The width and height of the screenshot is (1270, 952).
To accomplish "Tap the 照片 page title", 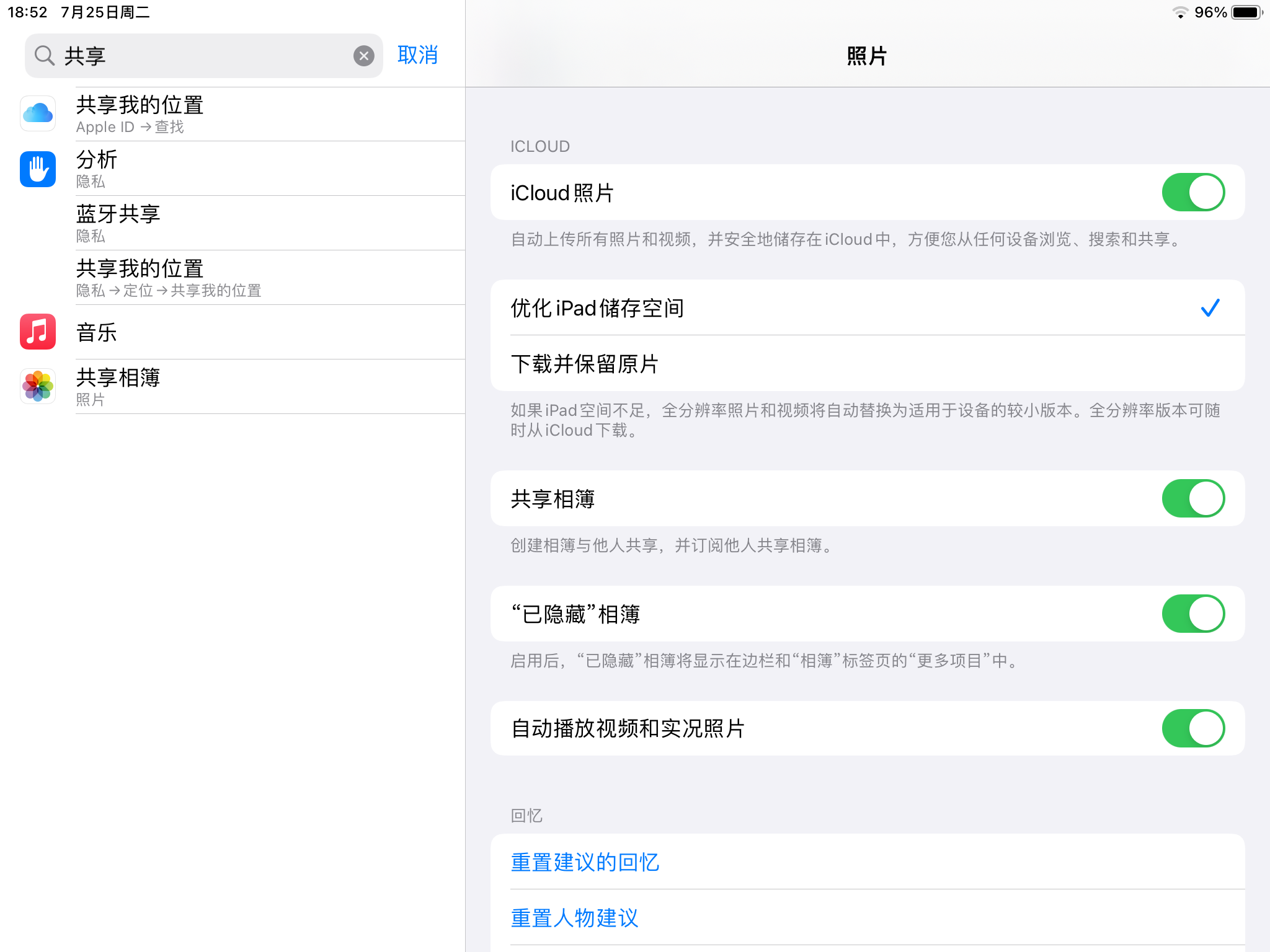I will coord(867,56).
